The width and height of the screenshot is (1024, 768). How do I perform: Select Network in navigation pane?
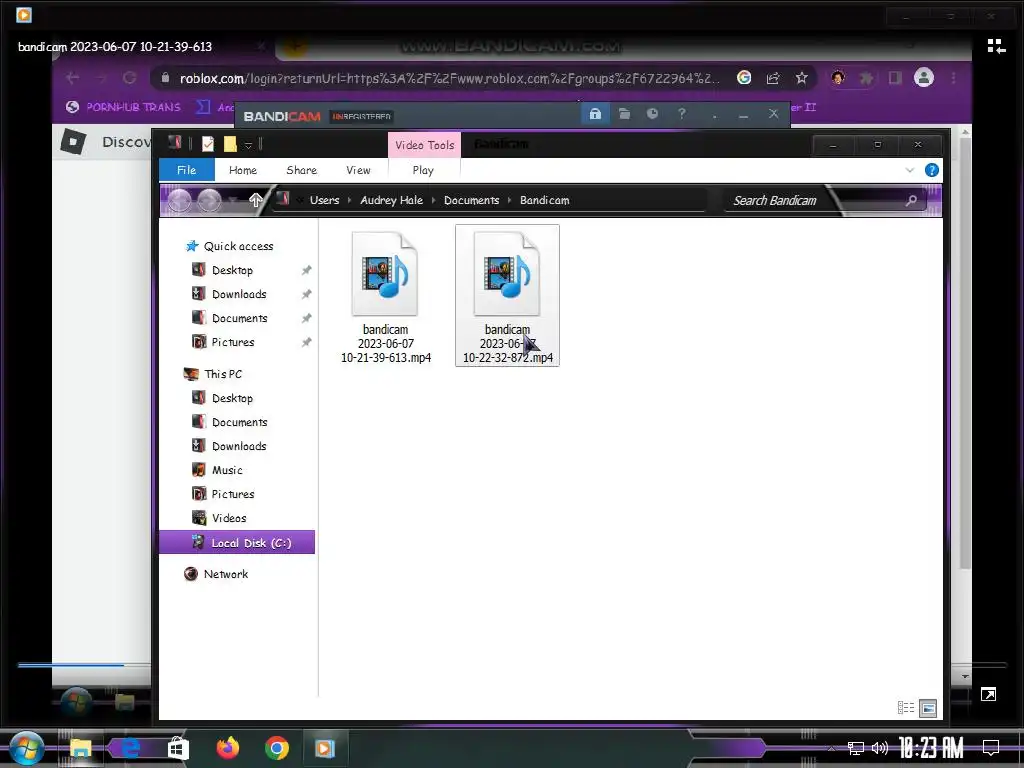click(x=225, y=574)
